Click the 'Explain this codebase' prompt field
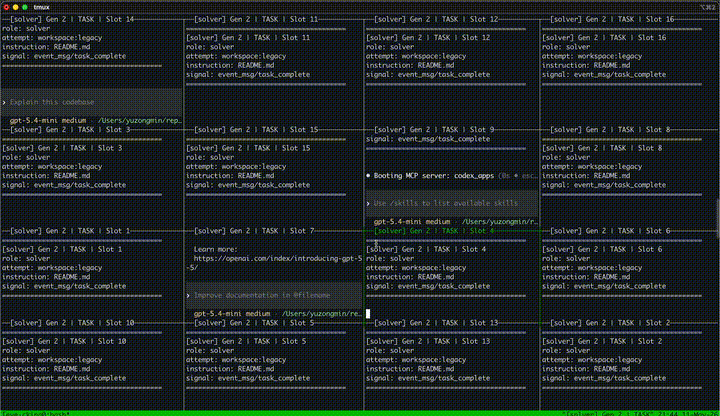The width and height of the screenshot is (720, 416). click(92, 102)
